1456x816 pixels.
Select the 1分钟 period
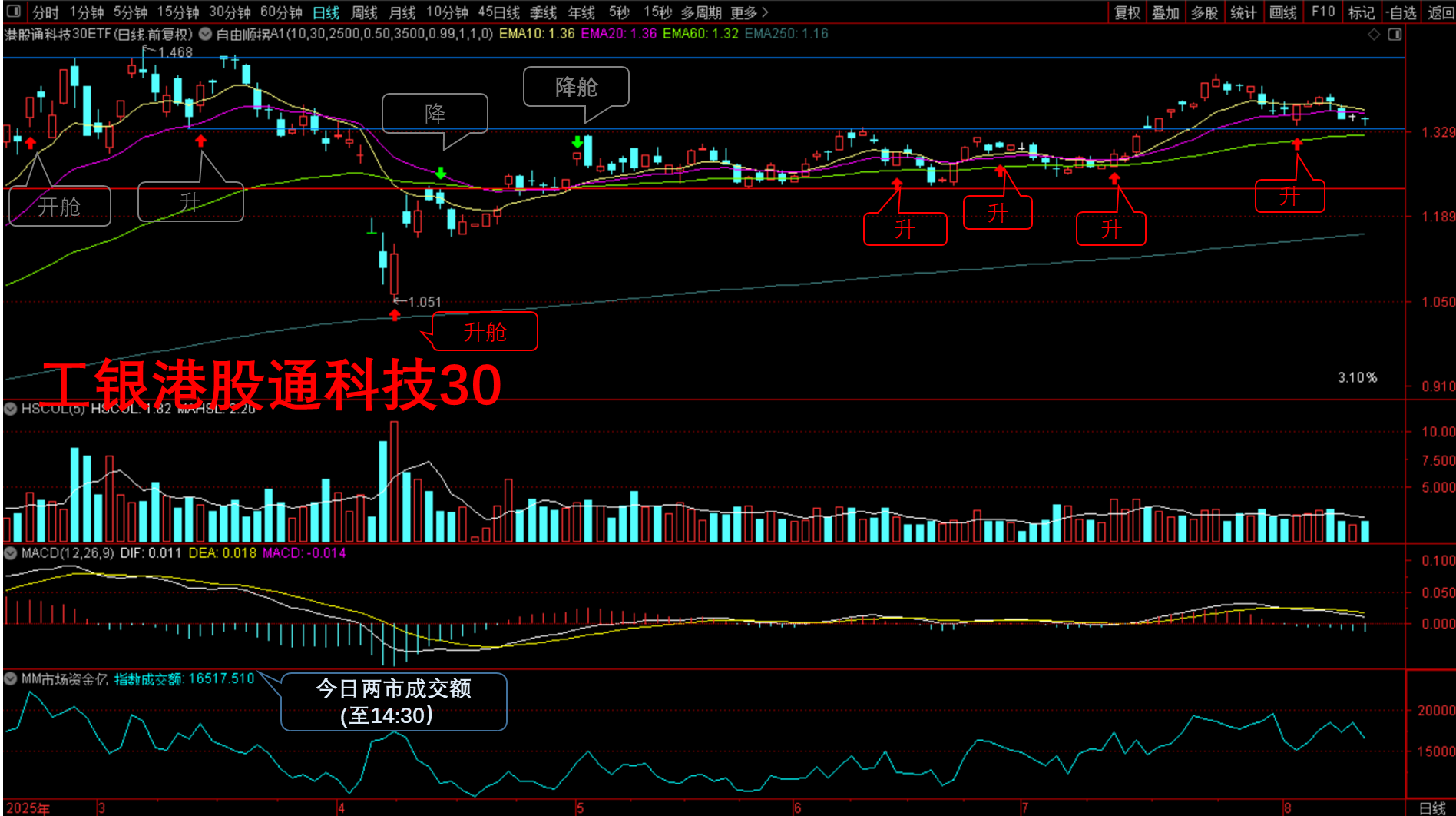pos(86,12)
